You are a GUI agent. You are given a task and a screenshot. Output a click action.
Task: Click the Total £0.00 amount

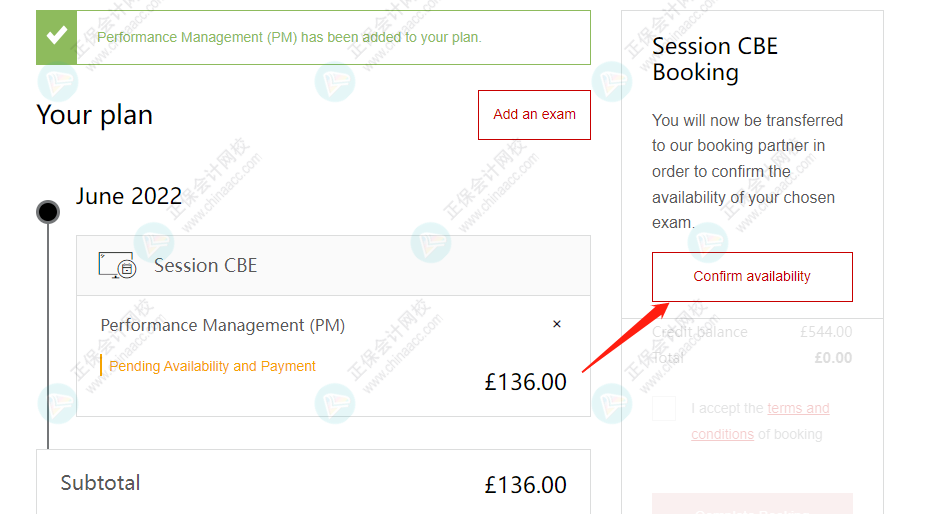point(833,358)
